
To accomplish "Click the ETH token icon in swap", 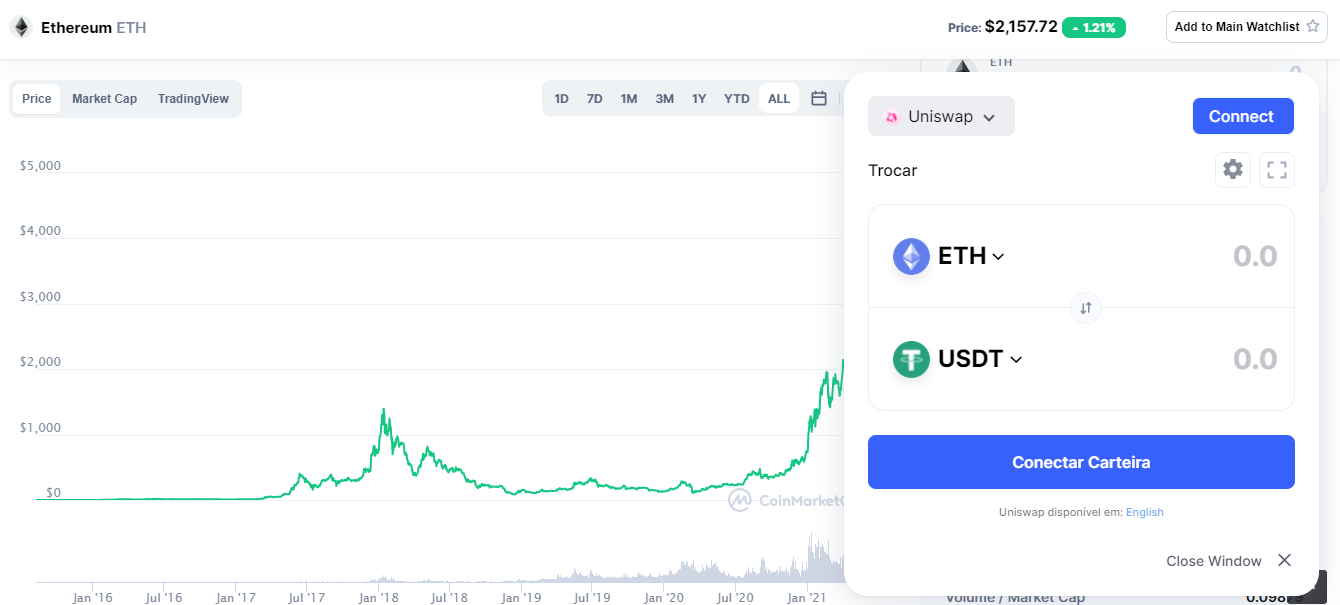I will (x=911, y=257).
